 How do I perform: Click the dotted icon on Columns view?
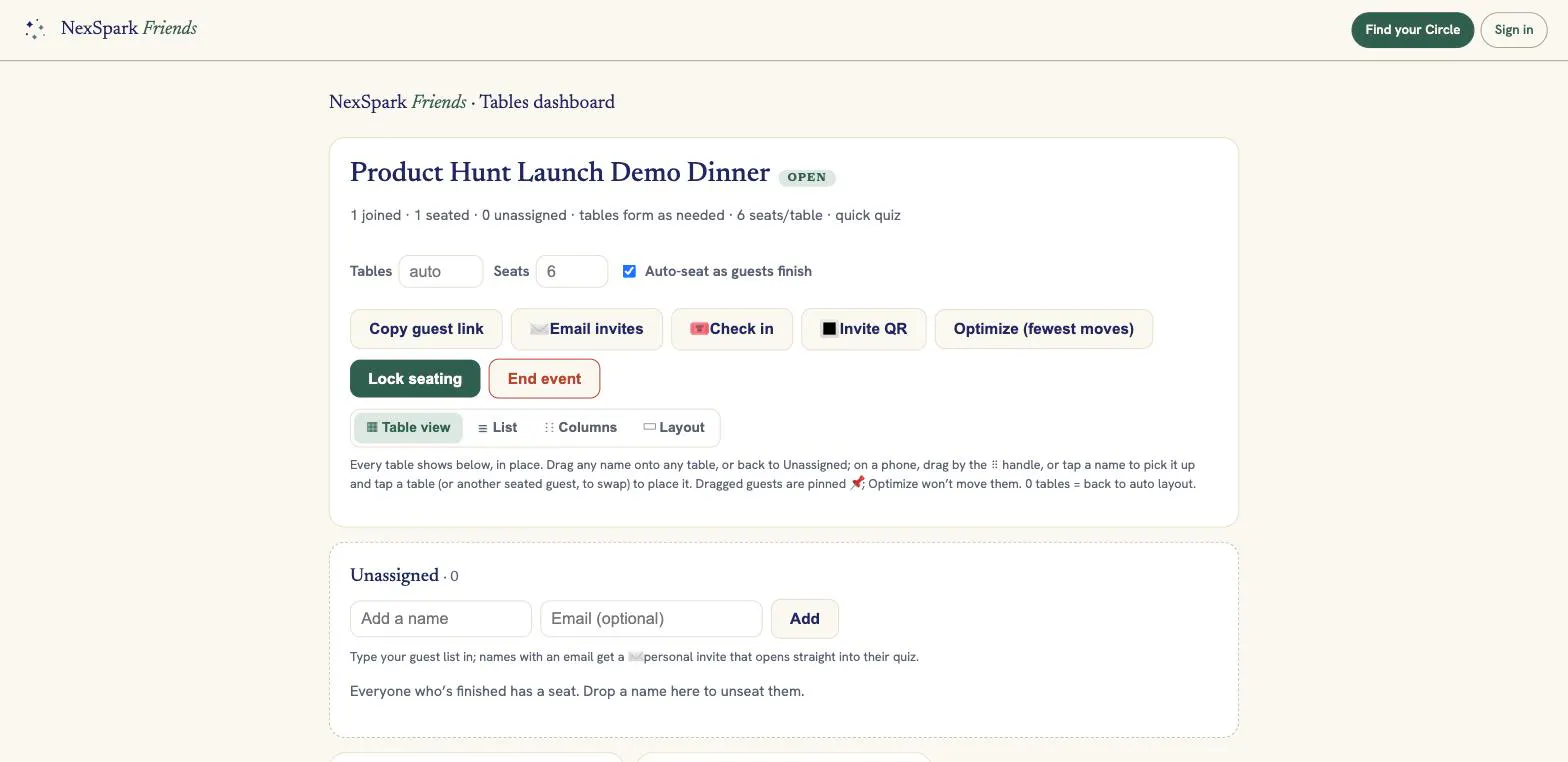pyautogui.click(x=549, y=427)
